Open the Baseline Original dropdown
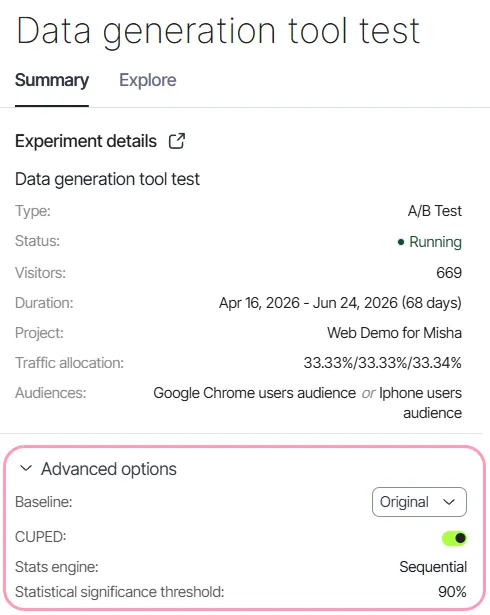Screen dimensions: 490x615 click(419, 502)
